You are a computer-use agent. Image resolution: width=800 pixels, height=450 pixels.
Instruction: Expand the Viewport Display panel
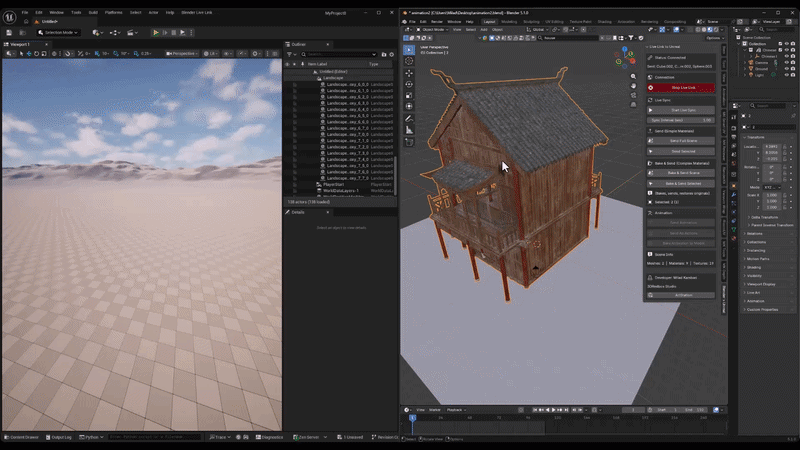(x=761, y=284)
